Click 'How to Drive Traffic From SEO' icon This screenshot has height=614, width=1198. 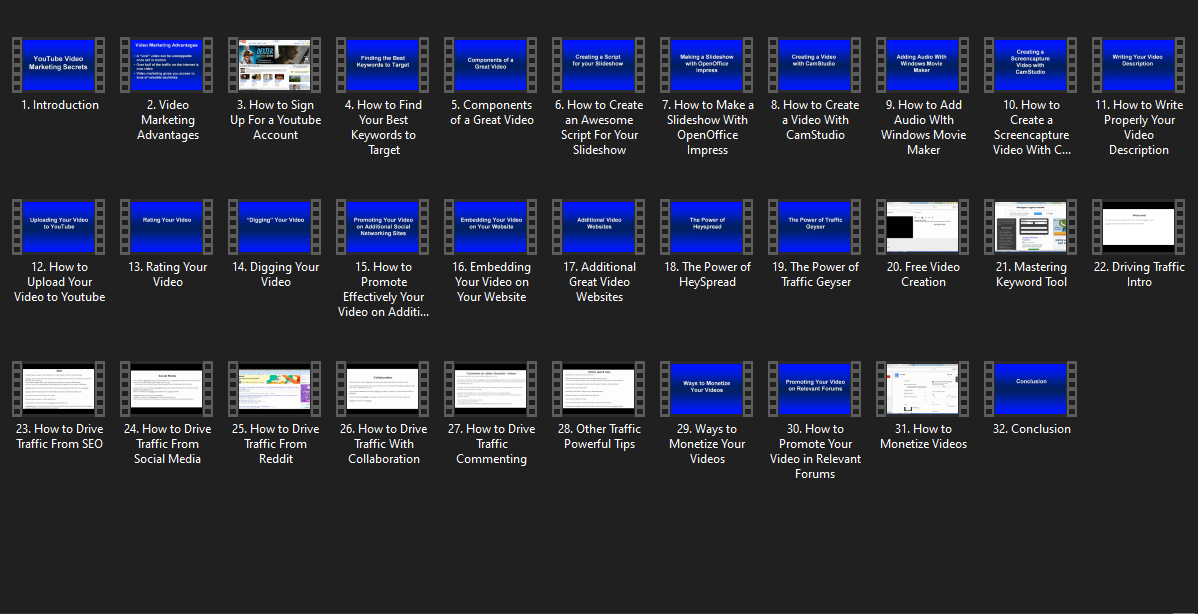[x=60, y=389]
